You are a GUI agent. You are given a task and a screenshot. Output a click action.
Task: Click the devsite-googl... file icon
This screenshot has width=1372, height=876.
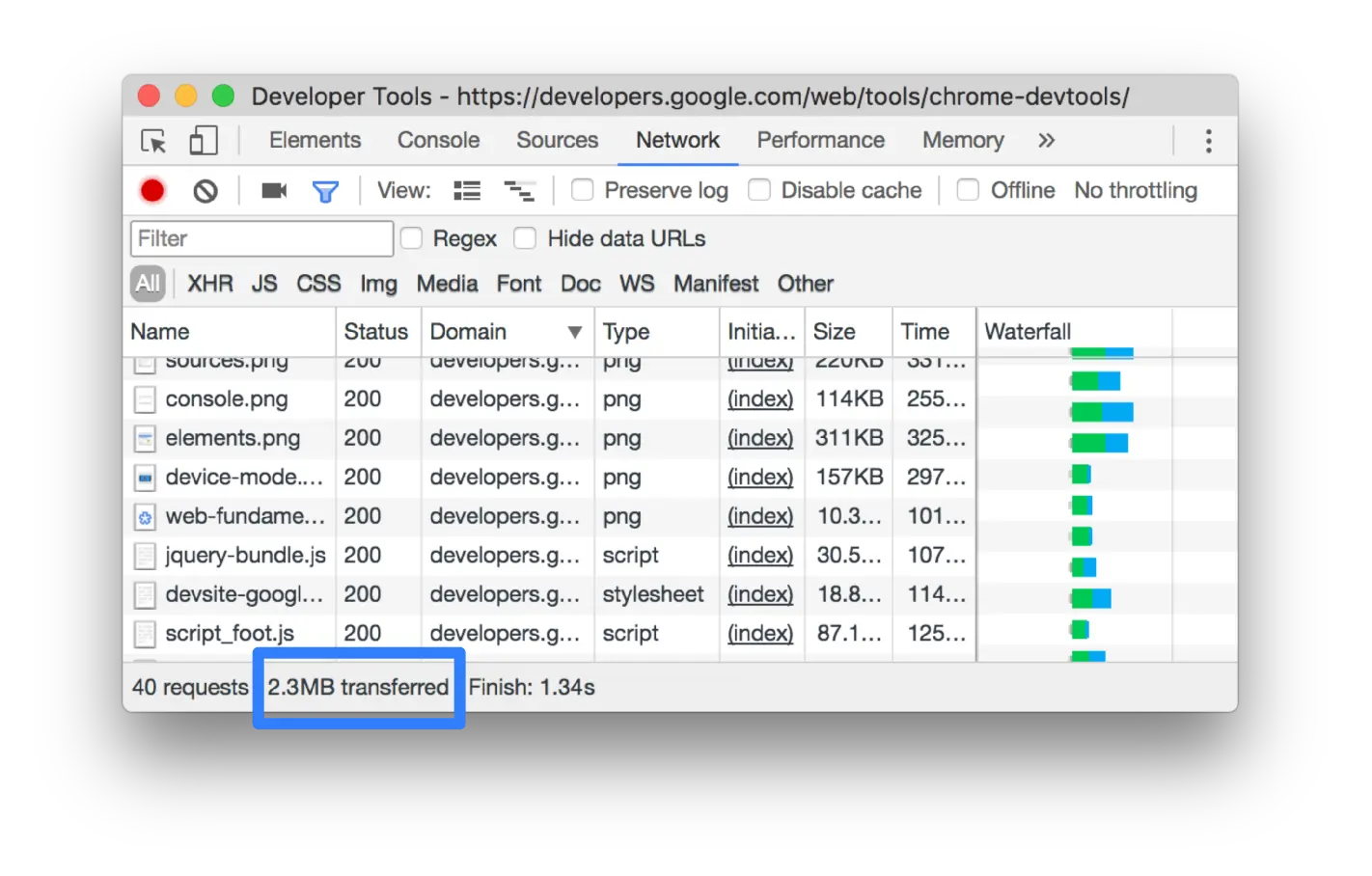145,595
